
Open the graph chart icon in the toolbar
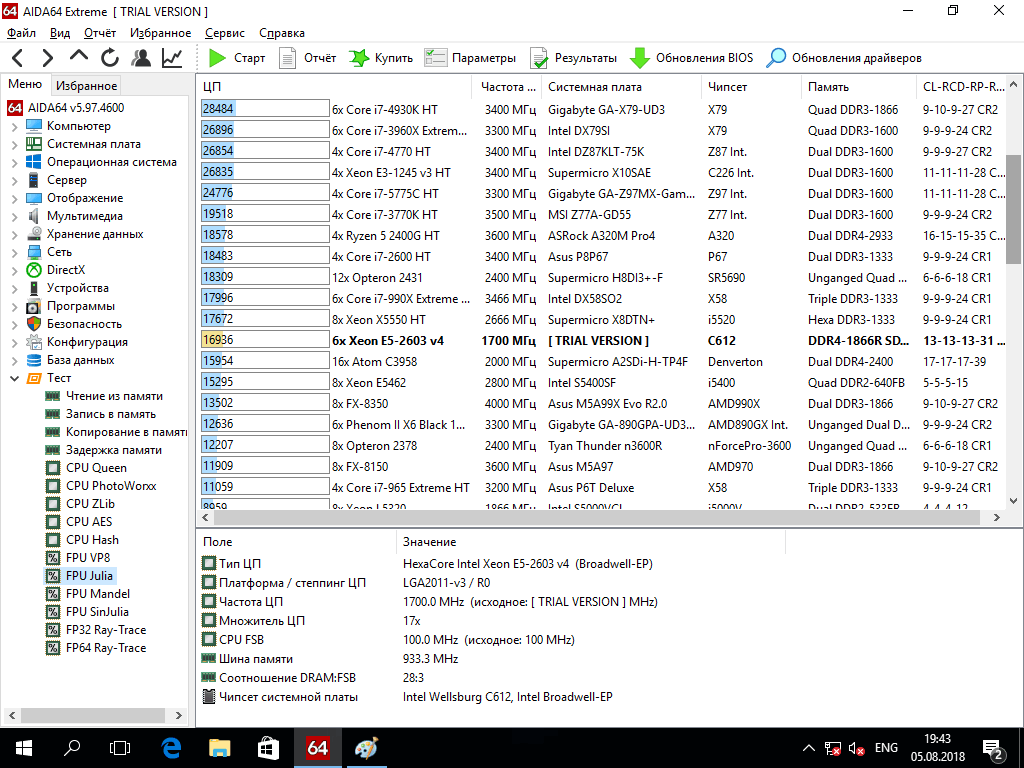[172, 58]
